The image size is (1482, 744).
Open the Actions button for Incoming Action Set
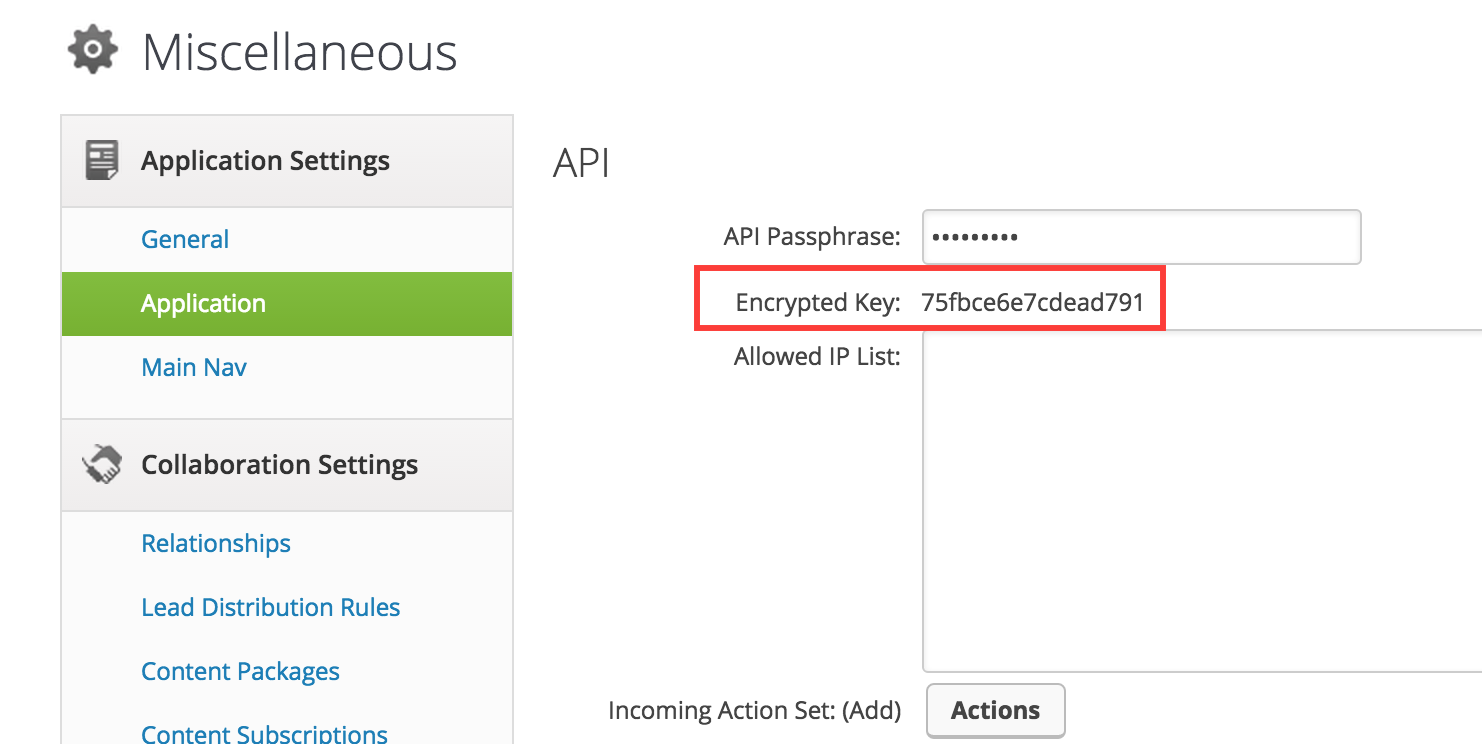(996, 710)
